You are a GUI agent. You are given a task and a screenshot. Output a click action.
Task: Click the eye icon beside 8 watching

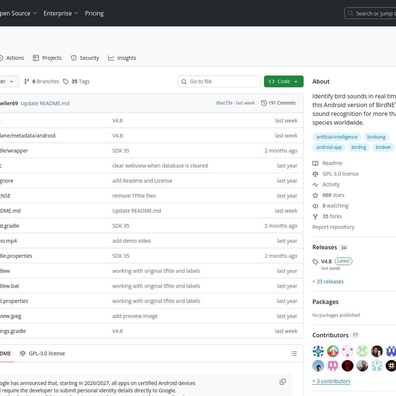pos(315,206)
